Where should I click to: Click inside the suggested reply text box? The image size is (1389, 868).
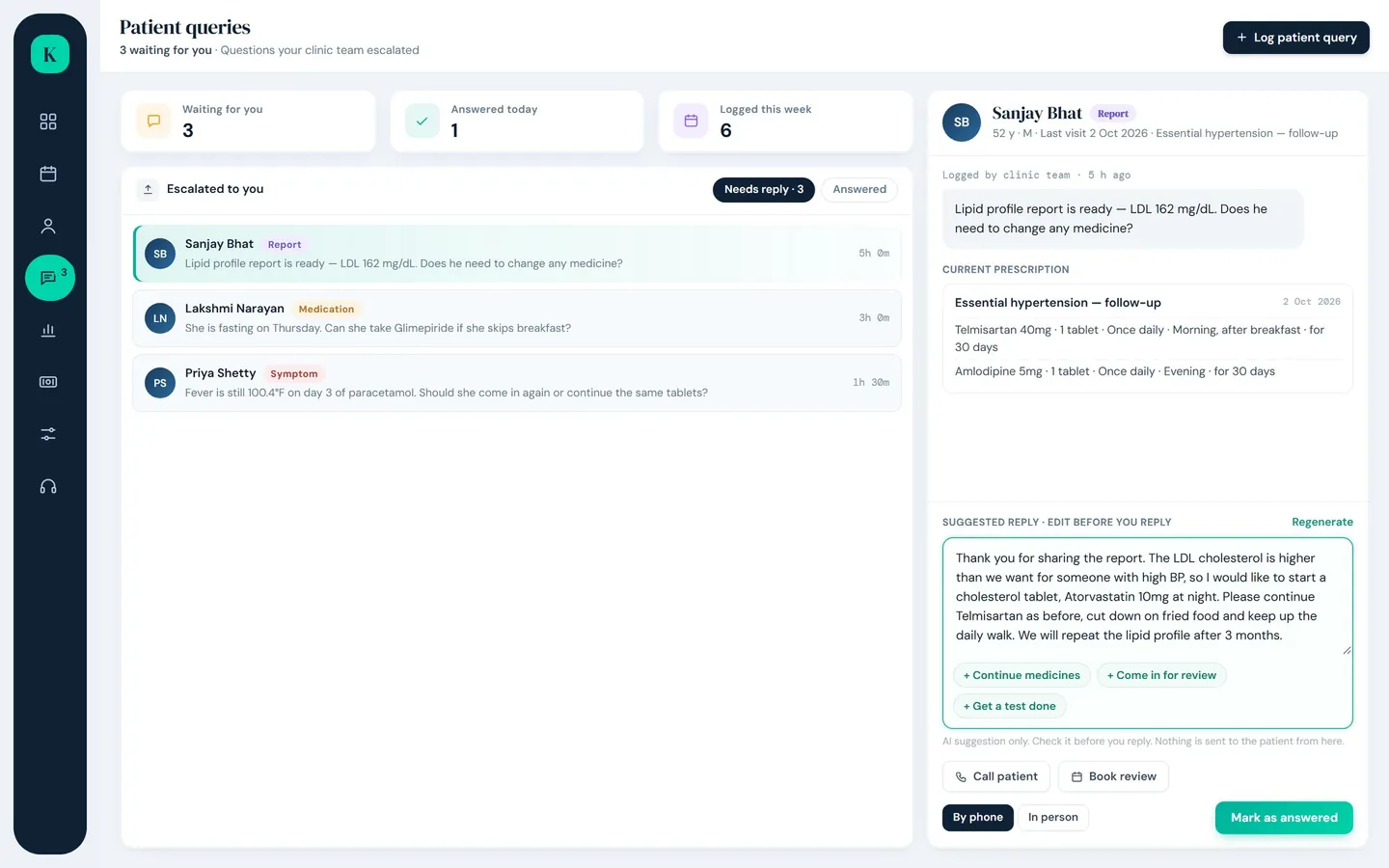[1148, 597]
